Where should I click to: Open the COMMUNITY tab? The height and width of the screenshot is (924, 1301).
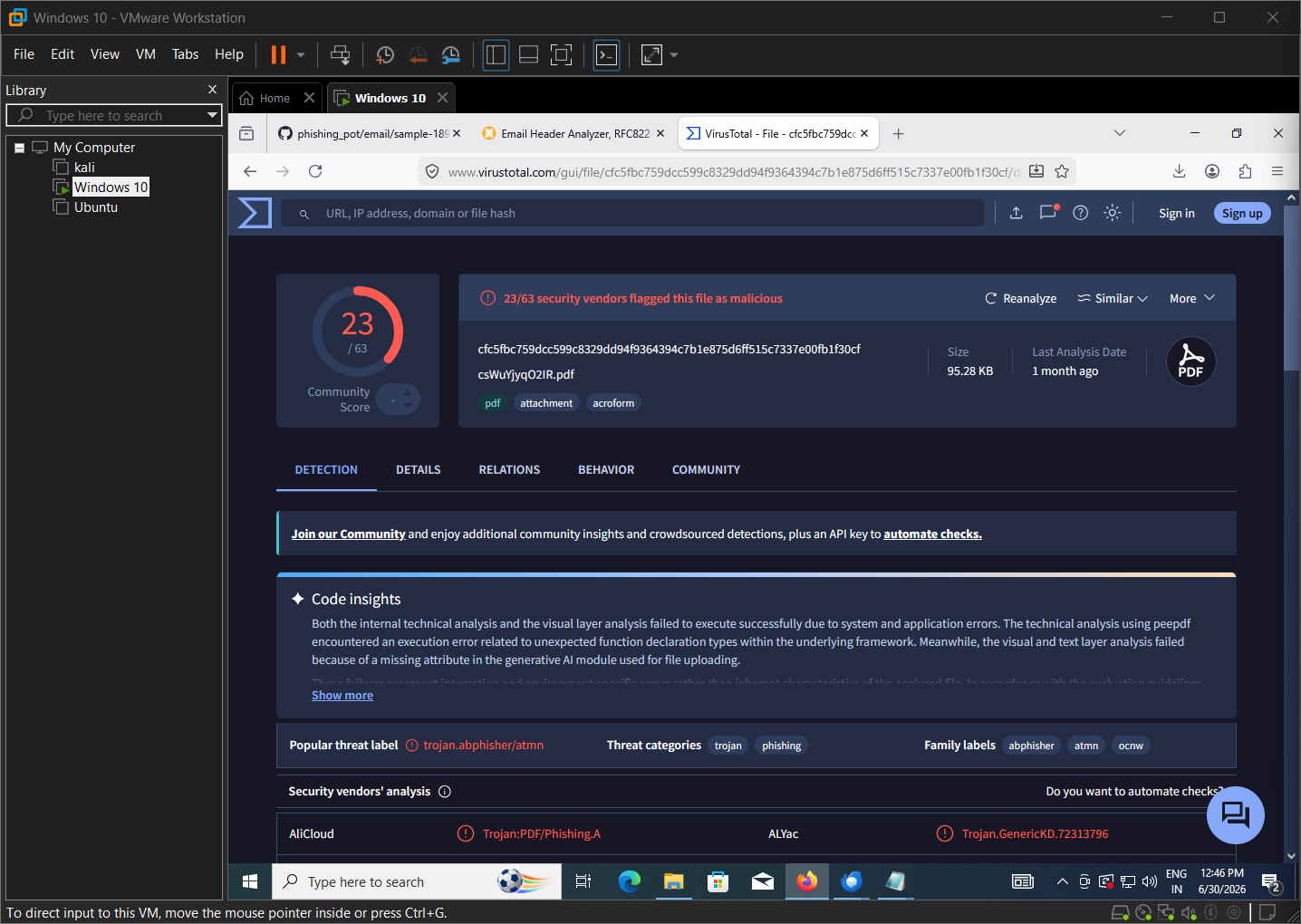point(706,469)
